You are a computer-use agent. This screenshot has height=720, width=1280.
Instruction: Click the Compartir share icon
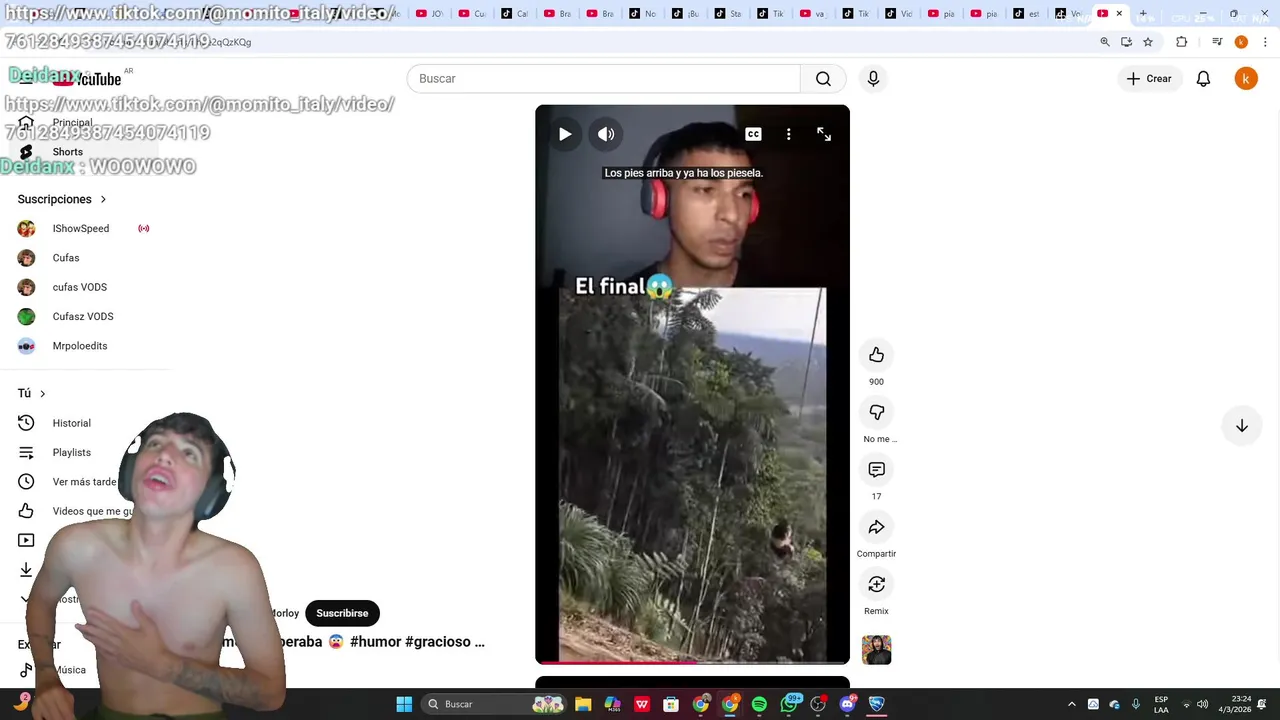(x=876, y=527)
